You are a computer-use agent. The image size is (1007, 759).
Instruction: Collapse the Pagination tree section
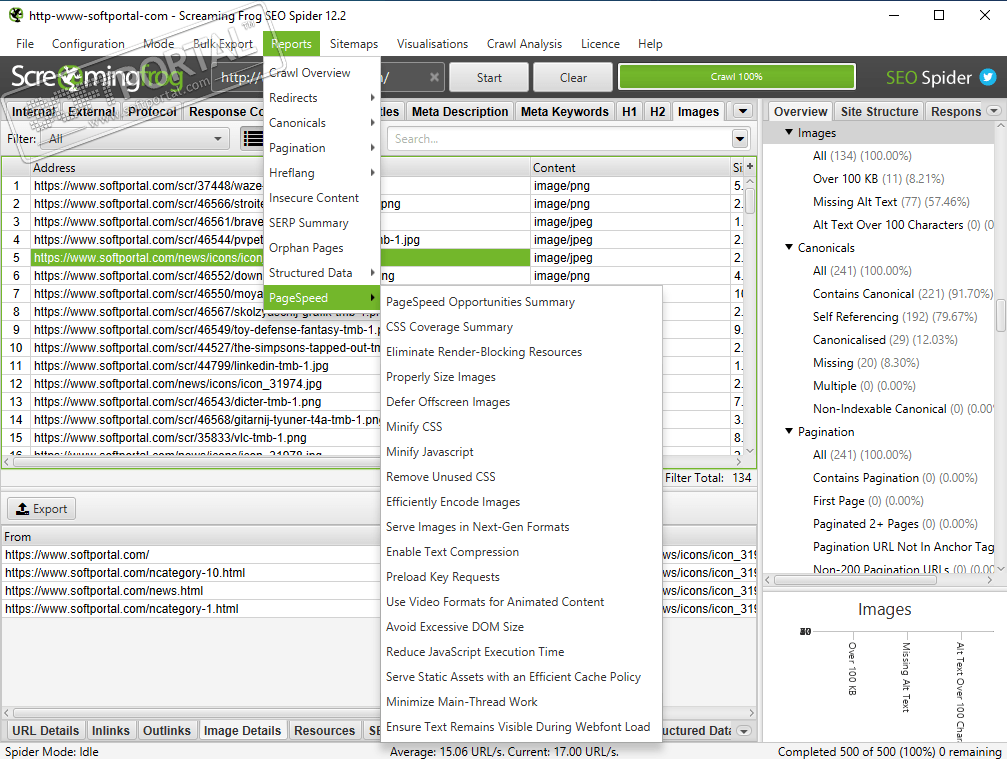click(789, 432)
